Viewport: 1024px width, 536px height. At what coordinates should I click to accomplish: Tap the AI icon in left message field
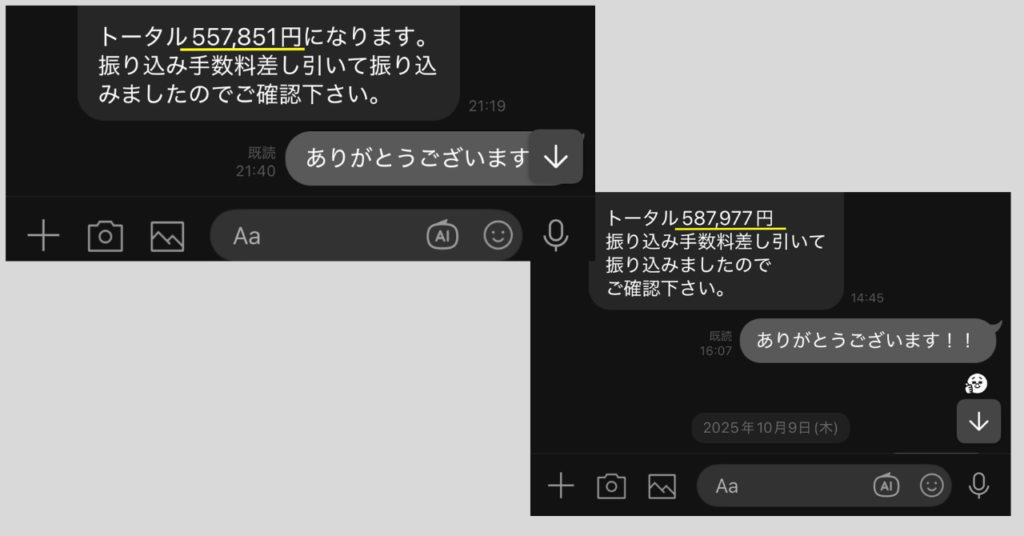(443, 236)
